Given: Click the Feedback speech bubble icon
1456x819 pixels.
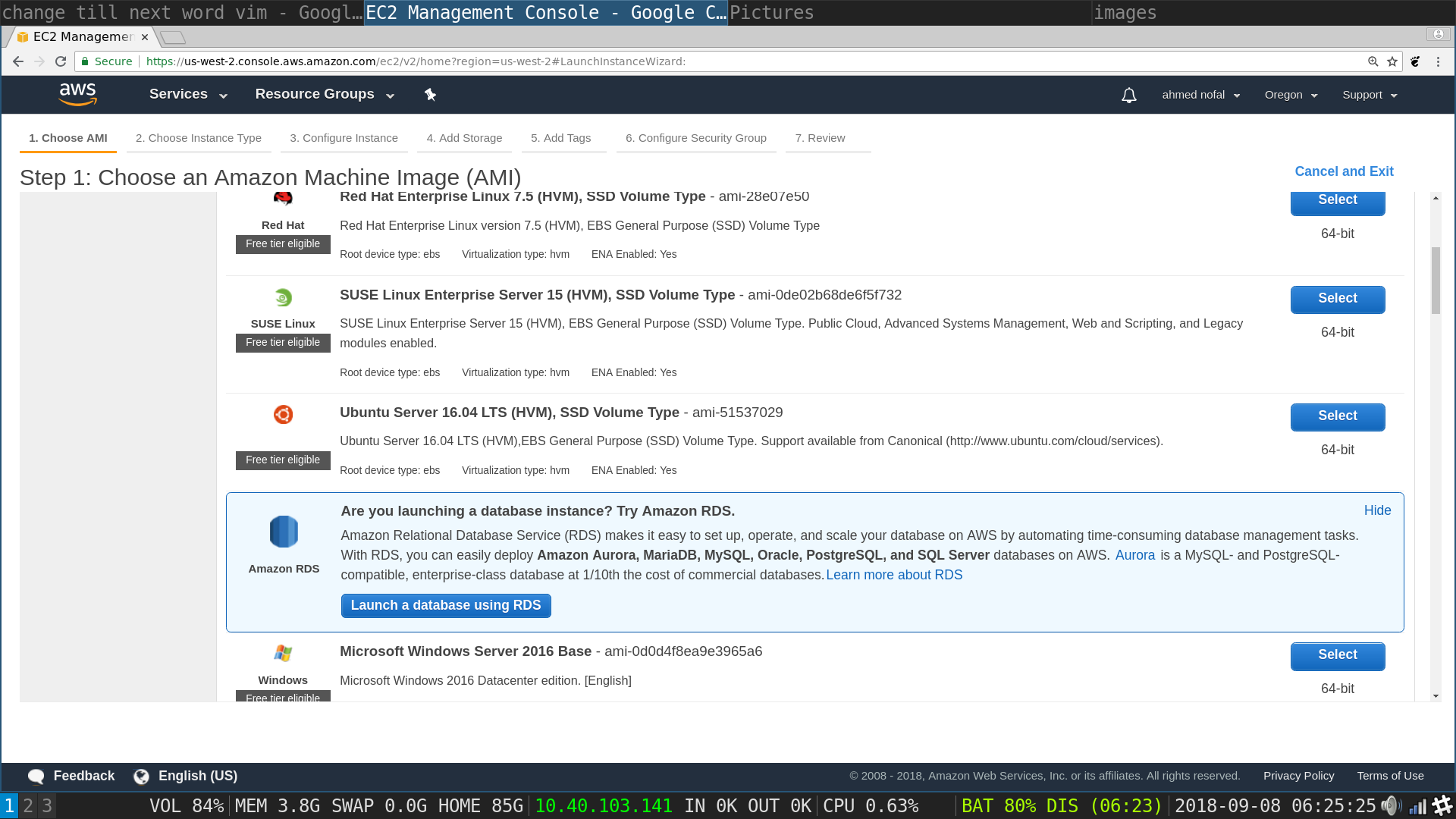Looking at the screenshot, I should [x=36, y=776].
